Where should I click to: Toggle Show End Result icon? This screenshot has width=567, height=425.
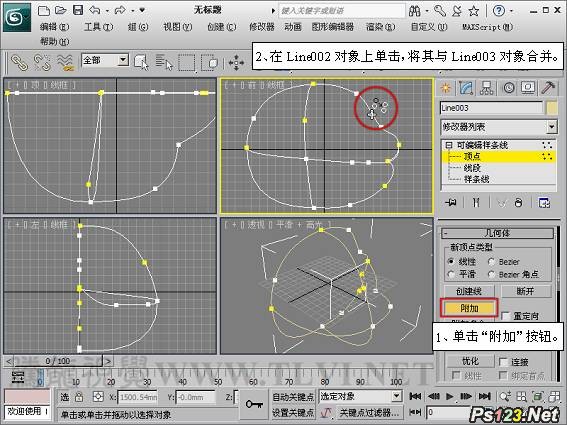tap(476, 203)
